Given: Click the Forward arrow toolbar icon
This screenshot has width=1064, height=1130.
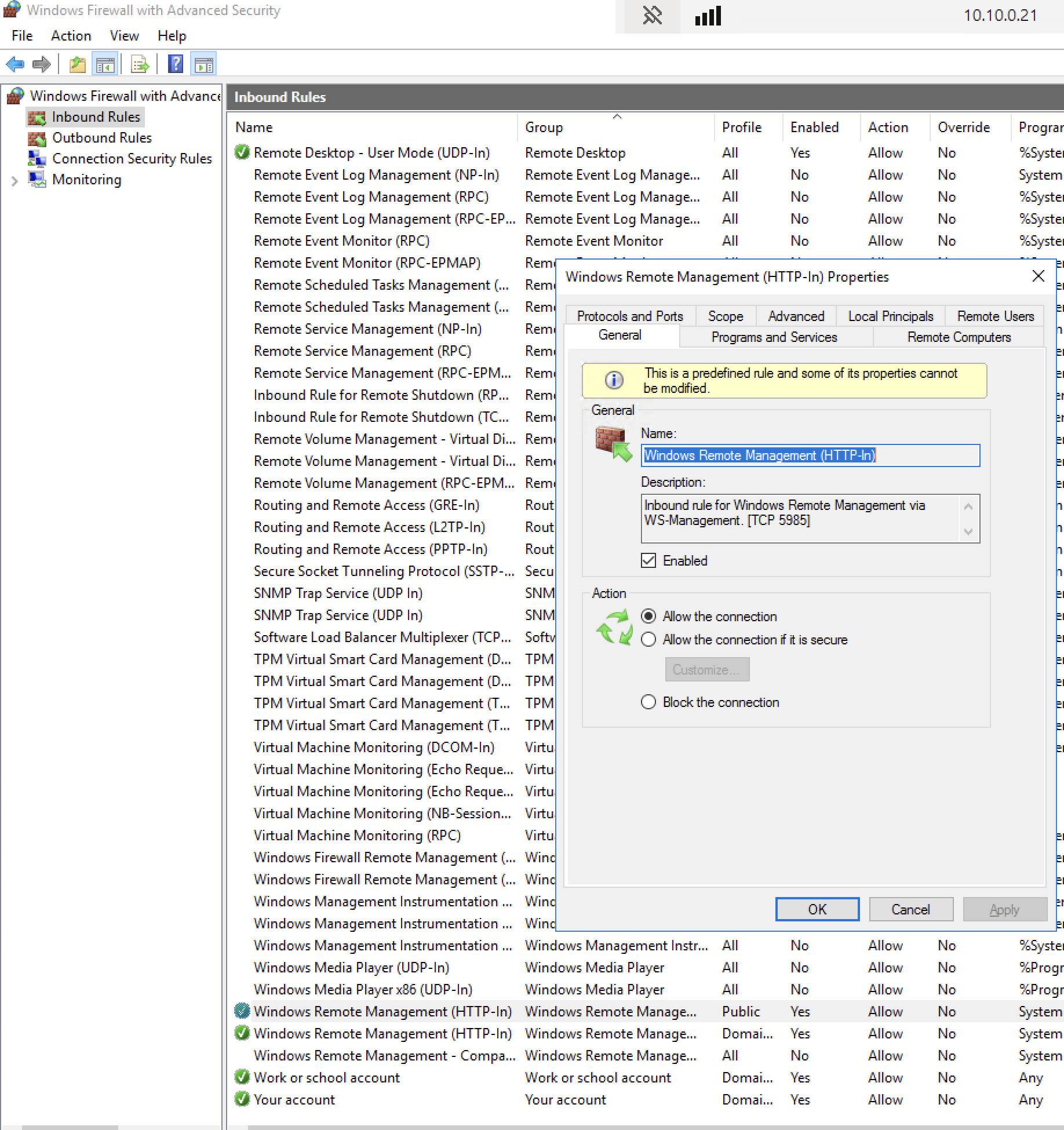Looking at the screenshot, I should (42, 64).
